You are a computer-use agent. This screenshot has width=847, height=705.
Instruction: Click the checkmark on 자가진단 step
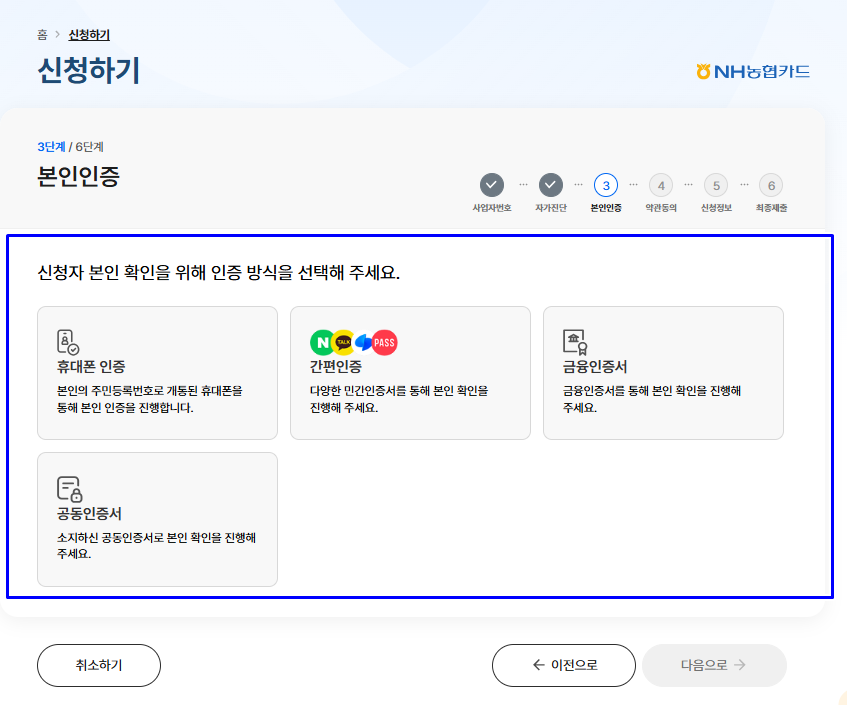tap(552, 185)
